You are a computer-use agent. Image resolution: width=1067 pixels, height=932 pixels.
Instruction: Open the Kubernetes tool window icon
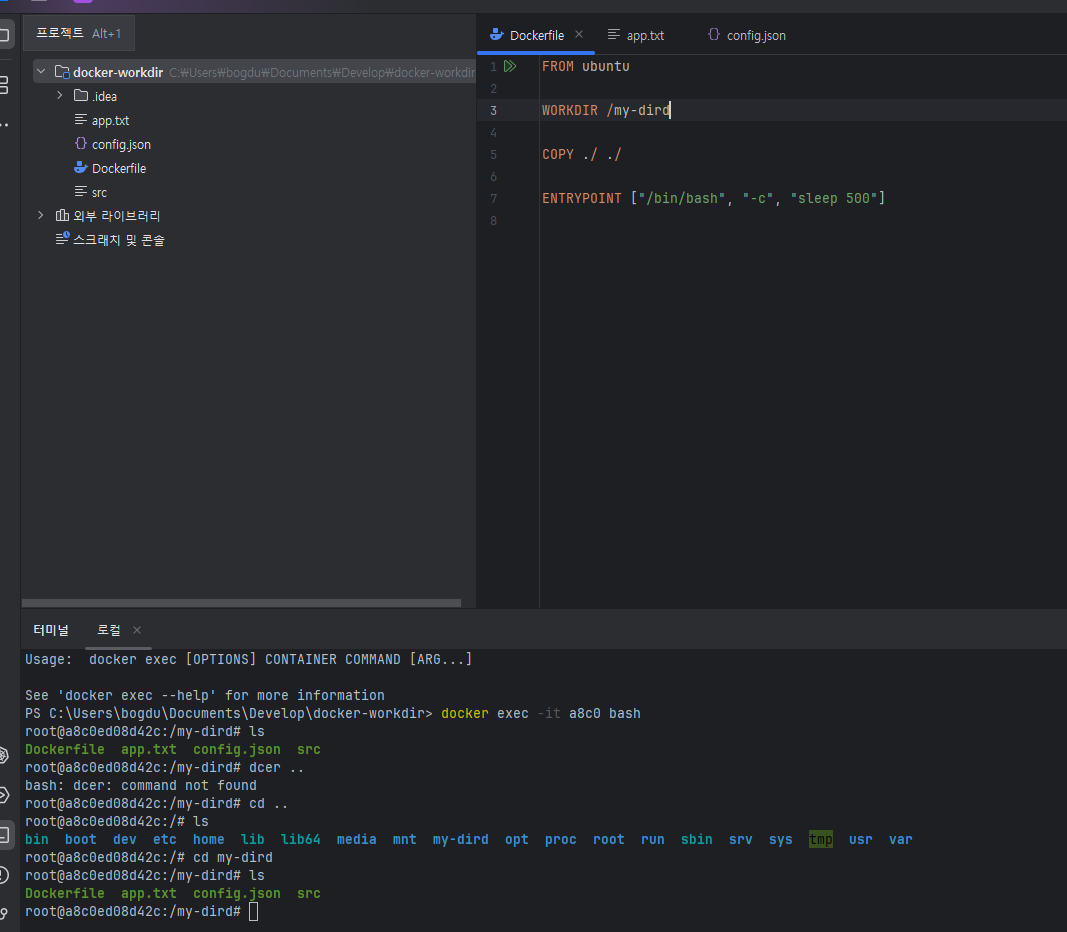click(3, 755)
